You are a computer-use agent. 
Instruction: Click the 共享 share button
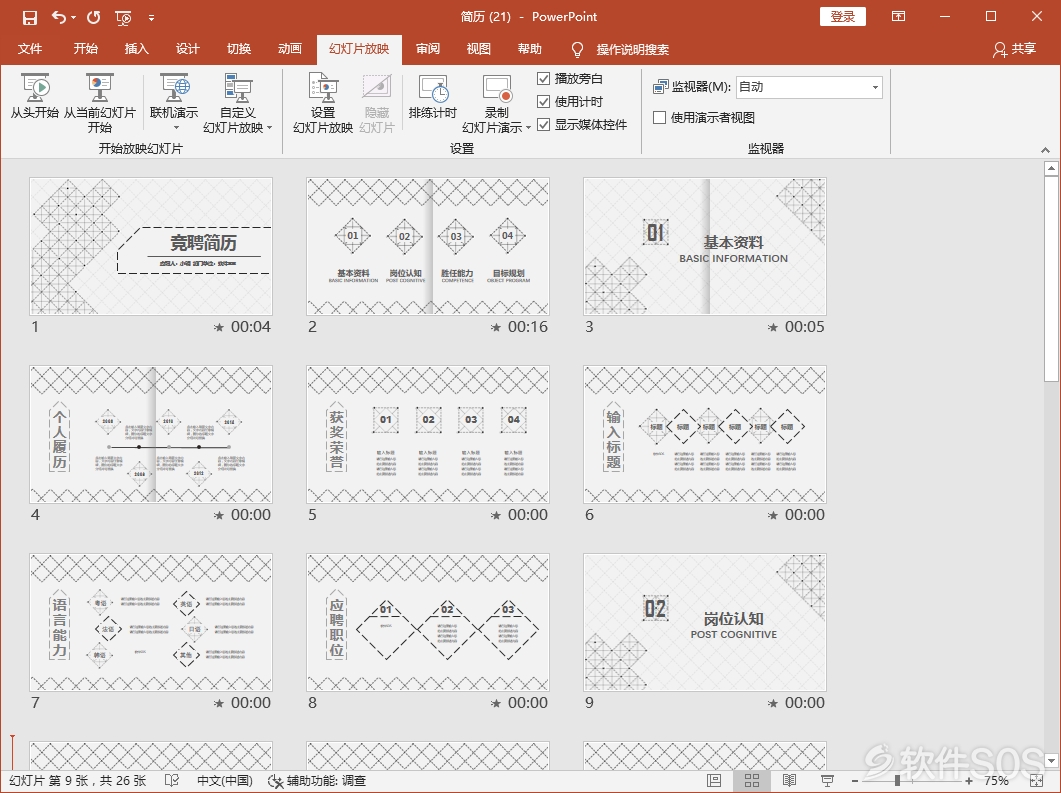[x=1015, y=49]
